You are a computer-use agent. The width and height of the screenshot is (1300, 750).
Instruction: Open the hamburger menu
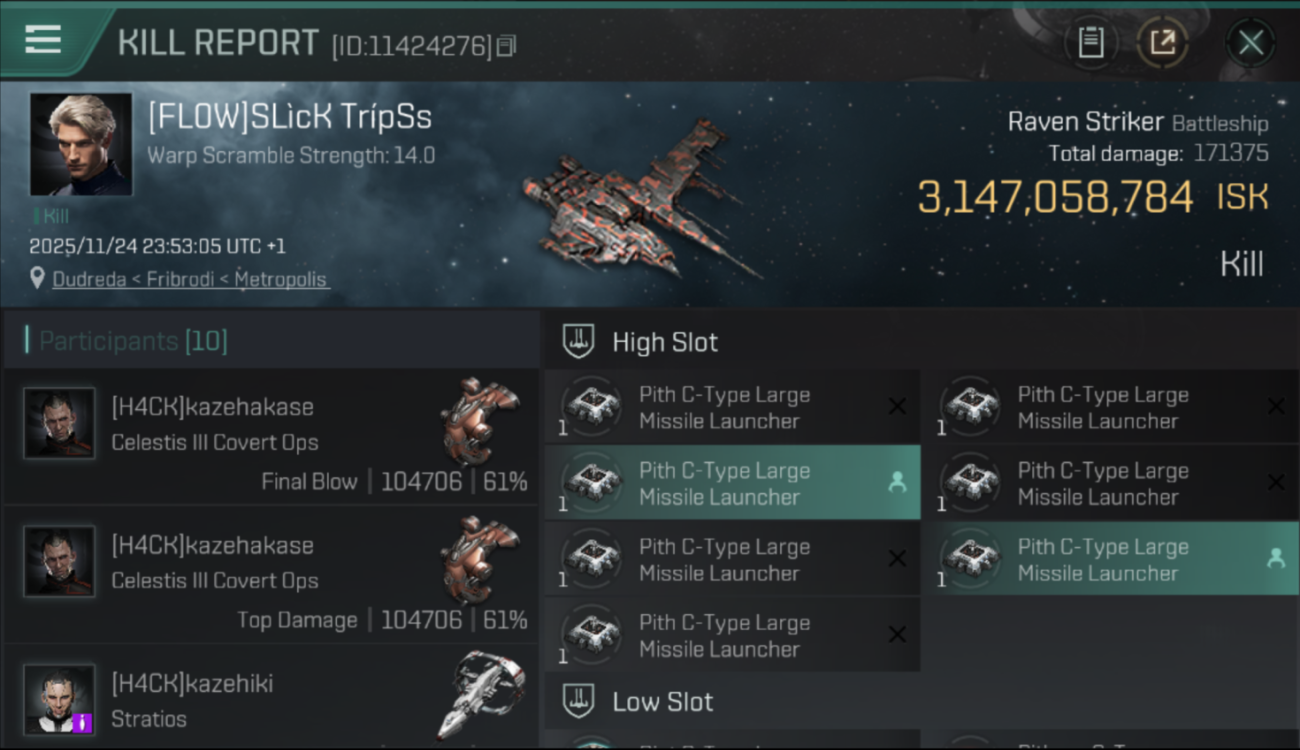tap(43, 40)
